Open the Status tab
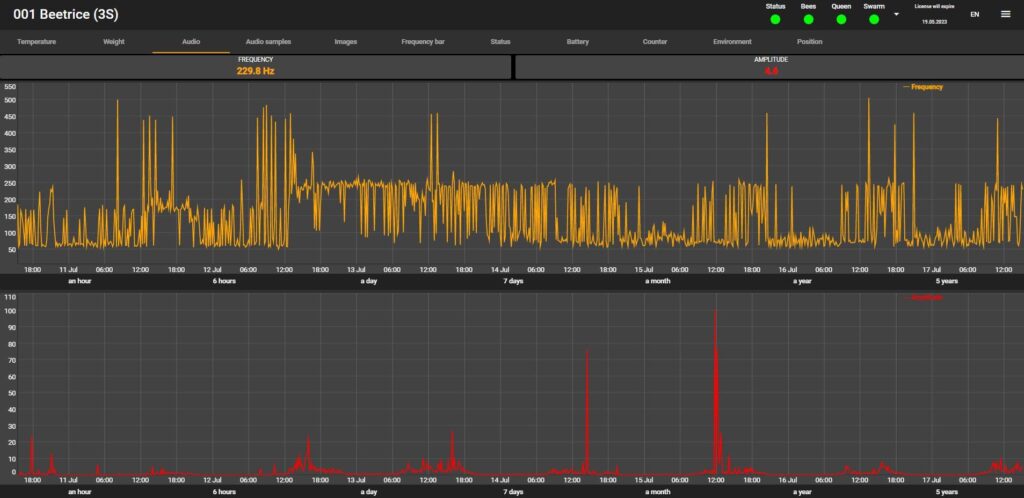 [x=500, y=42]
